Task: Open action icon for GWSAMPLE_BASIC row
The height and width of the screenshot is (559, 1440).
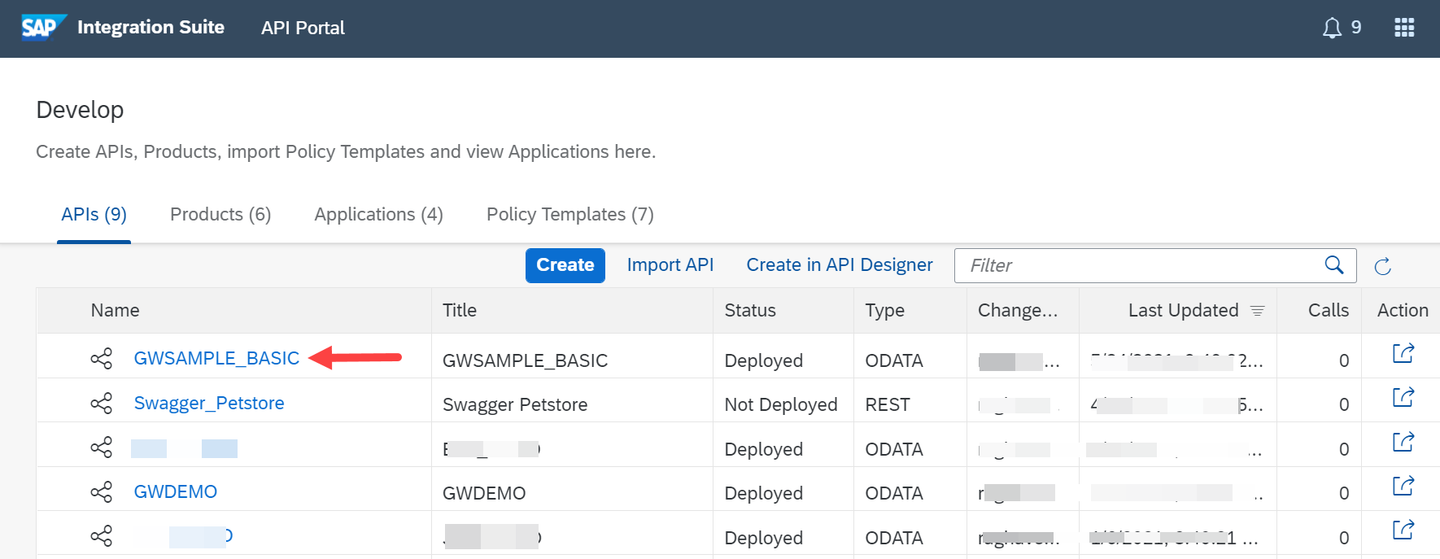Action: [x=1403, y=353]
